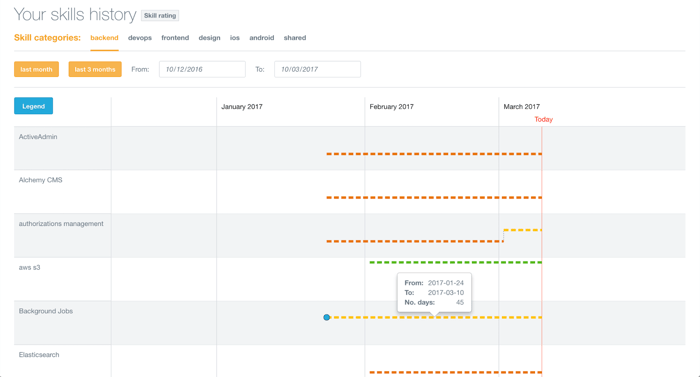Image resolution: width=700 pixels, height=377 pixels.
Task: Switch to the shared category tab
Action: (295, 38)
